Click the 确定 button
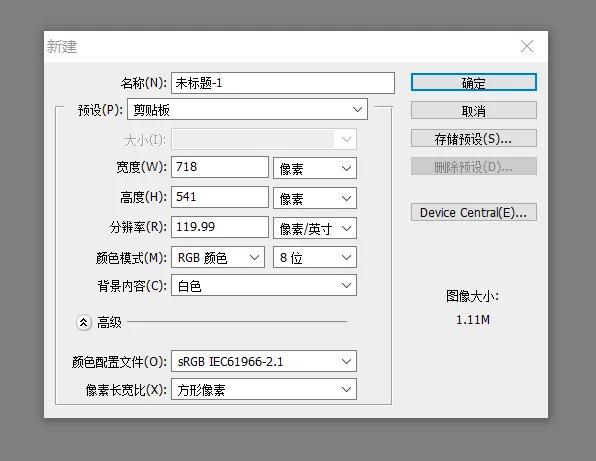596x461 pixels. pyautogui.click(x=474, y=82)
